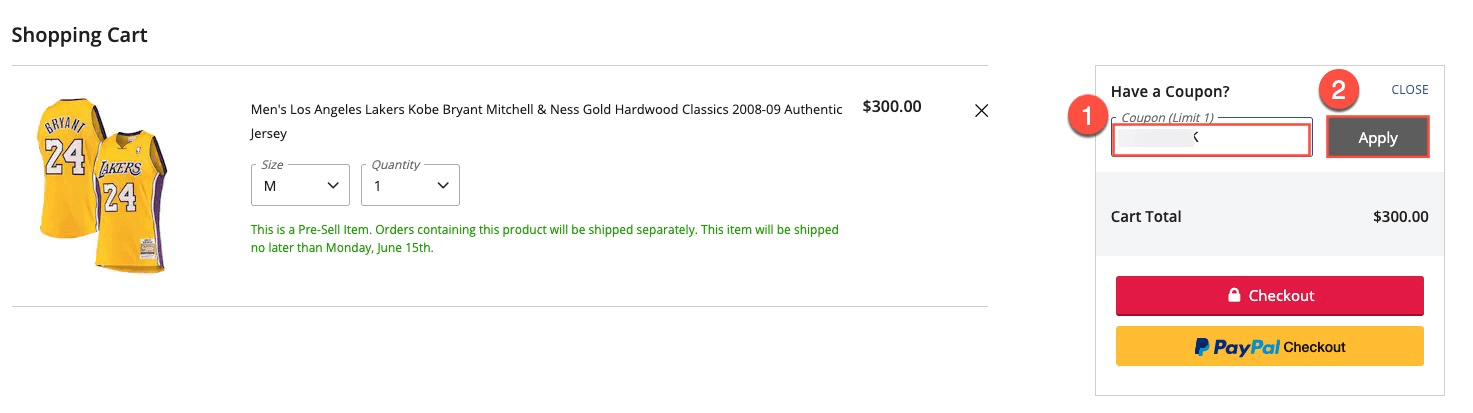1473x413 pixels.
Task: Click the Have a Coupon? heading
Action: [x=1170, y=92]
